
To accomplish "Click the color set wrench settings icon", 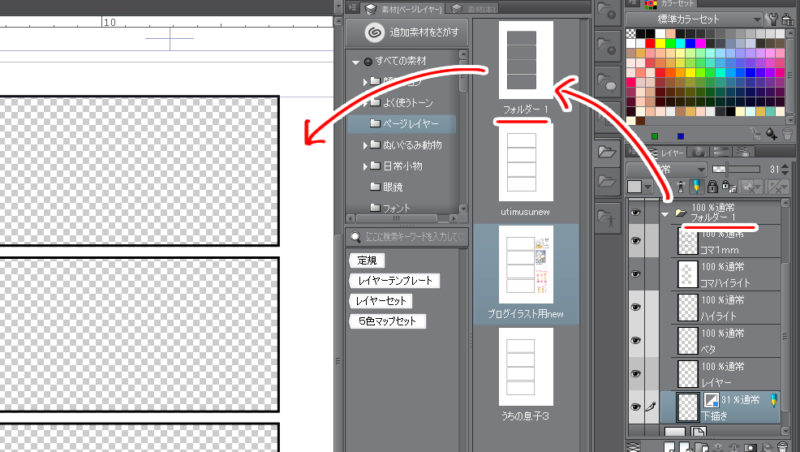I will pyautogui.click(x=772, y=19).
